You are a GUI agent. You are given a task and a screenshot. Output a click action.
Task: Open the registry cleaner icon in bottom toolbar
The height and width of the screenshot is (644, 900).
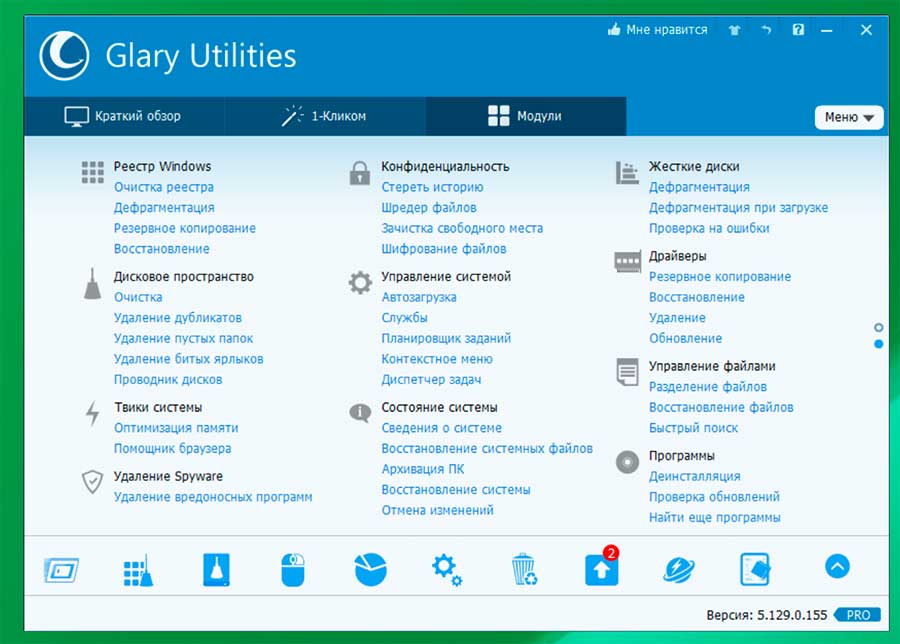point(137,569)
